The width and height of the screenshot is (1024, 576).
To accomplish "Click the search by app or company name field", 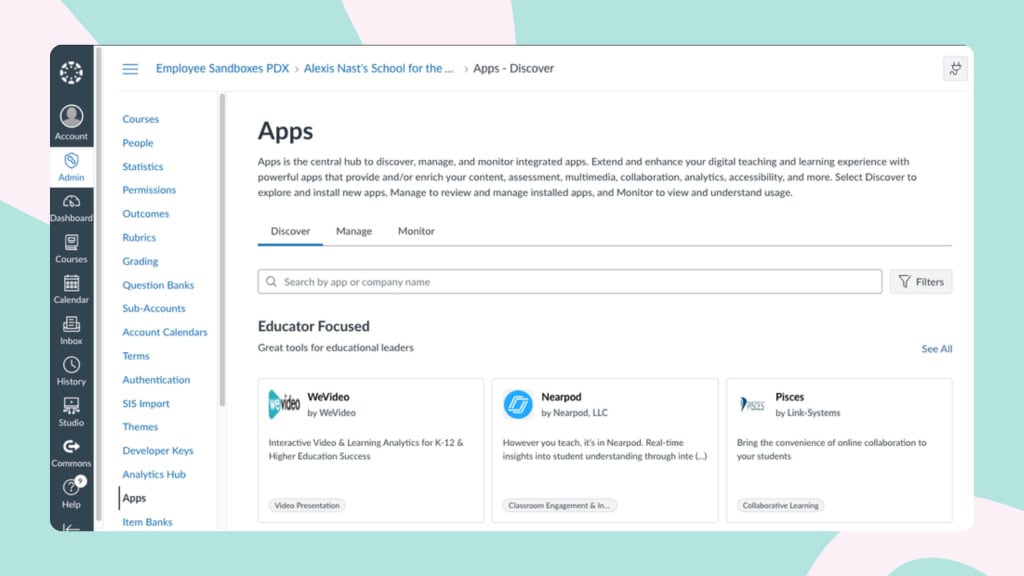I will tap(569, 281).
